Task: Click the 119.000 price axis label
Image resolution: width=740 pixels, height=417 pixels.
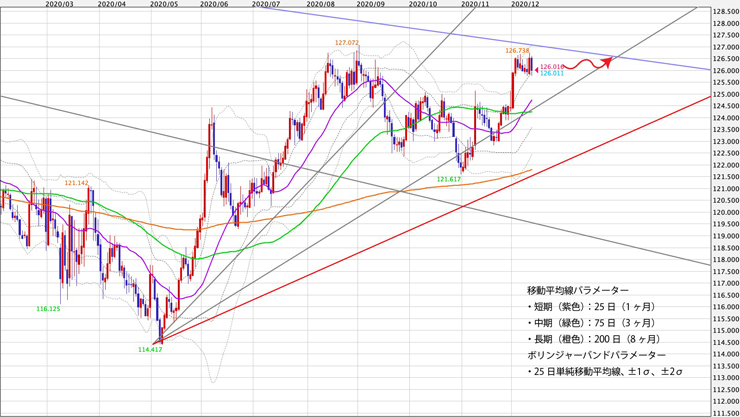Action: point(727,236)
